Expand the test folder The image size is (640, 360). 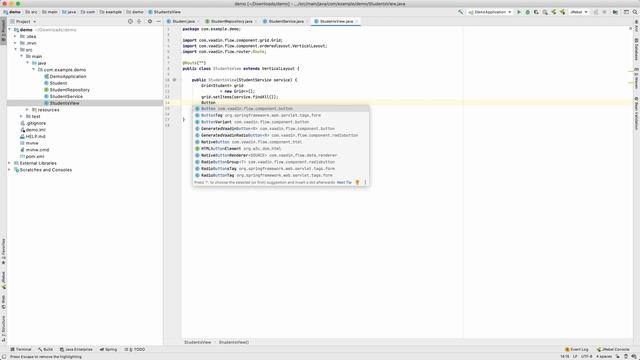pos(22,116)
